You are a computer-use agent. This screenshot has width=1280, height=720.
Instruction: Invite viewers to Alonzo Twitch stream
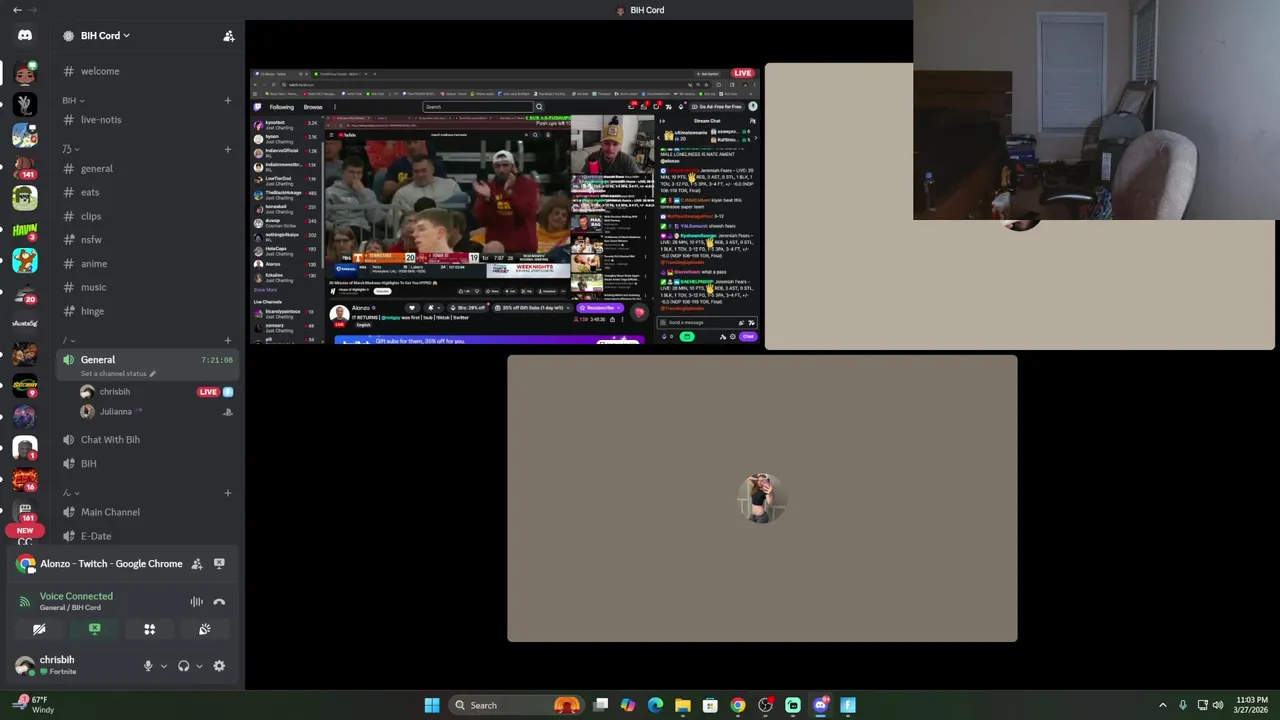coord(197,564)
